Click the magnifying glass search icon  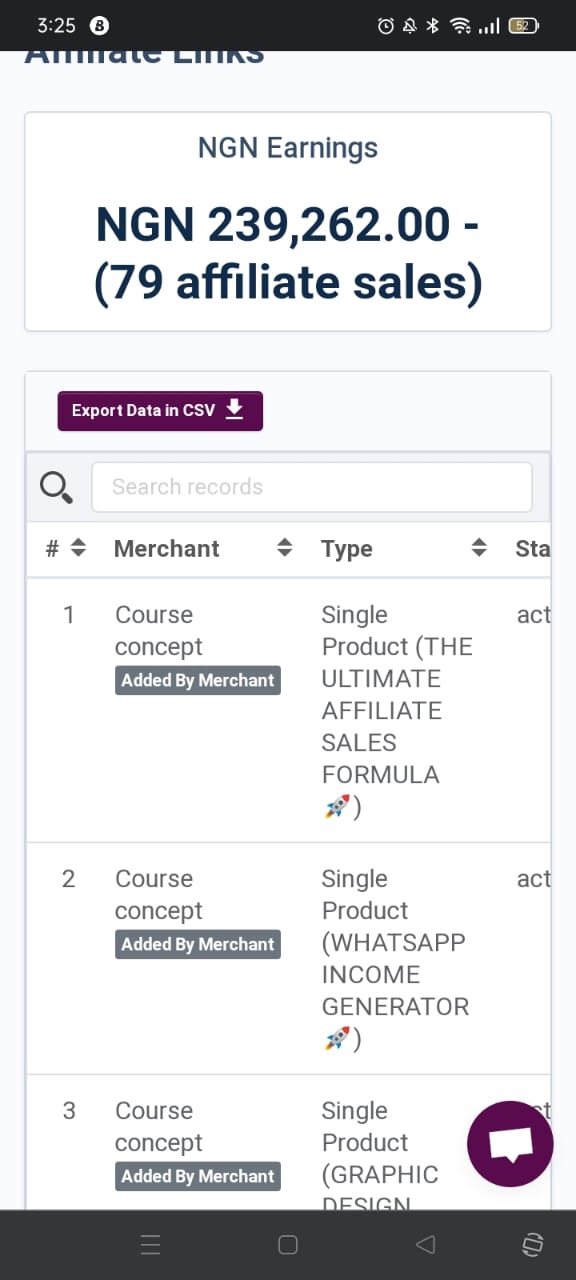(55, 487)
